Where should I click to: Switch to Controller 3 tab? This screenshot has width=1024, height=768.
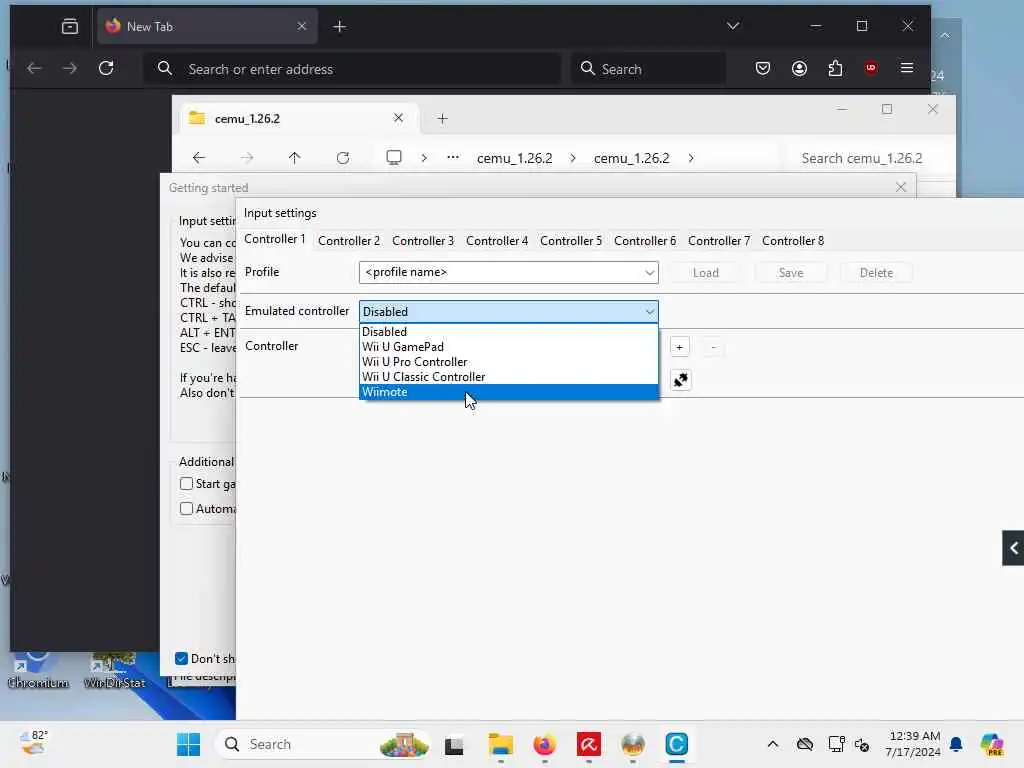[x=423, y=241]
